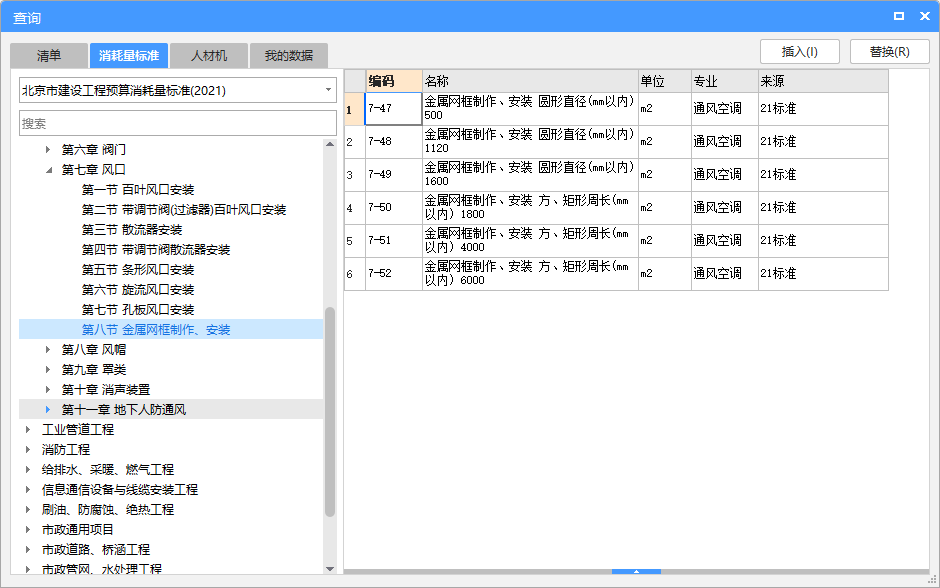Click the 插入(I) button

tap(800, 52)
